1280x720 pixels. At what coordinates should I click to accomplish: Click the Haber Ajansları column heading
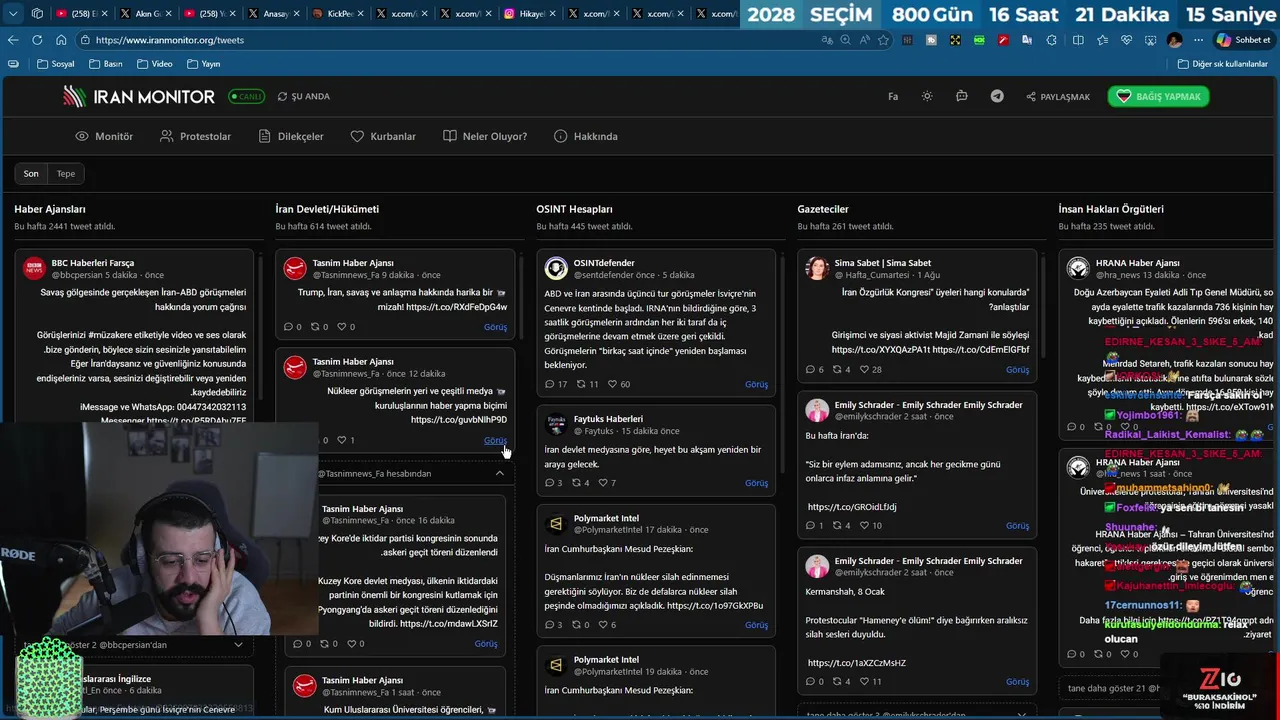(50, 209)
